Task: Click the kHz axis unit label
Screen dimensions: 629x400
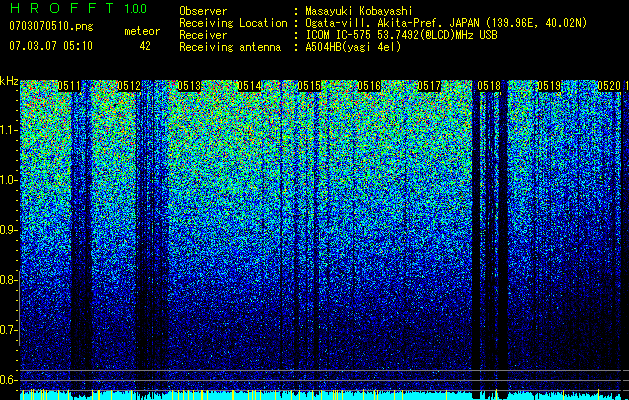Action: (x=9, y=81)
